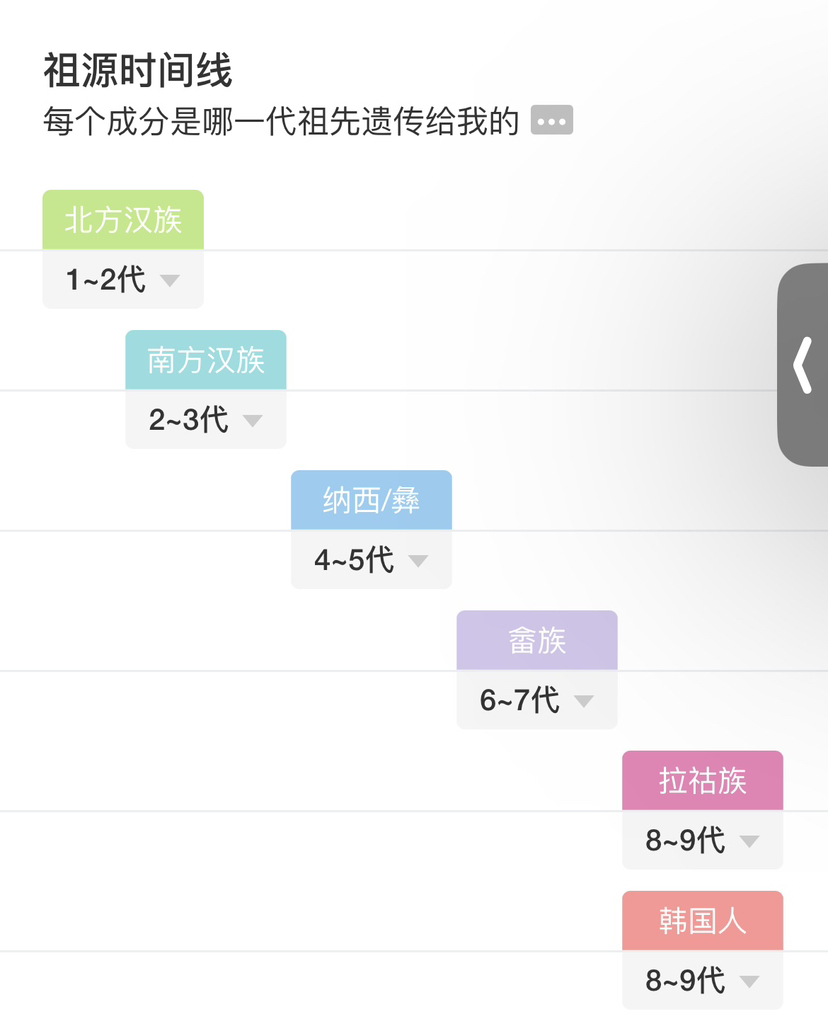Click the 1~2代 generation text

click(x=106, y=279)
